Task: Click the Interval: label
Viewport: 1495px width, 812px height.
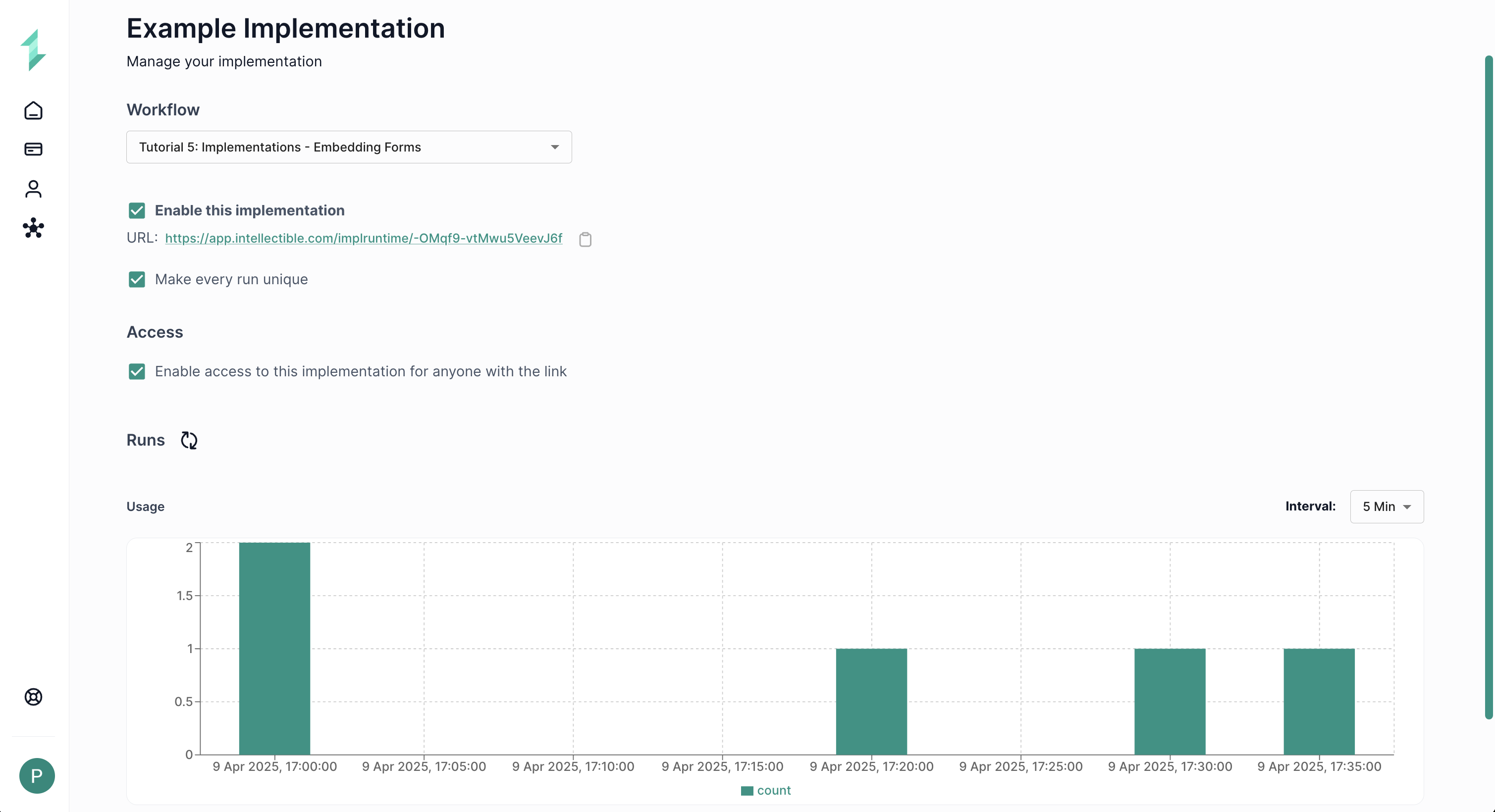Action: 1310,507
